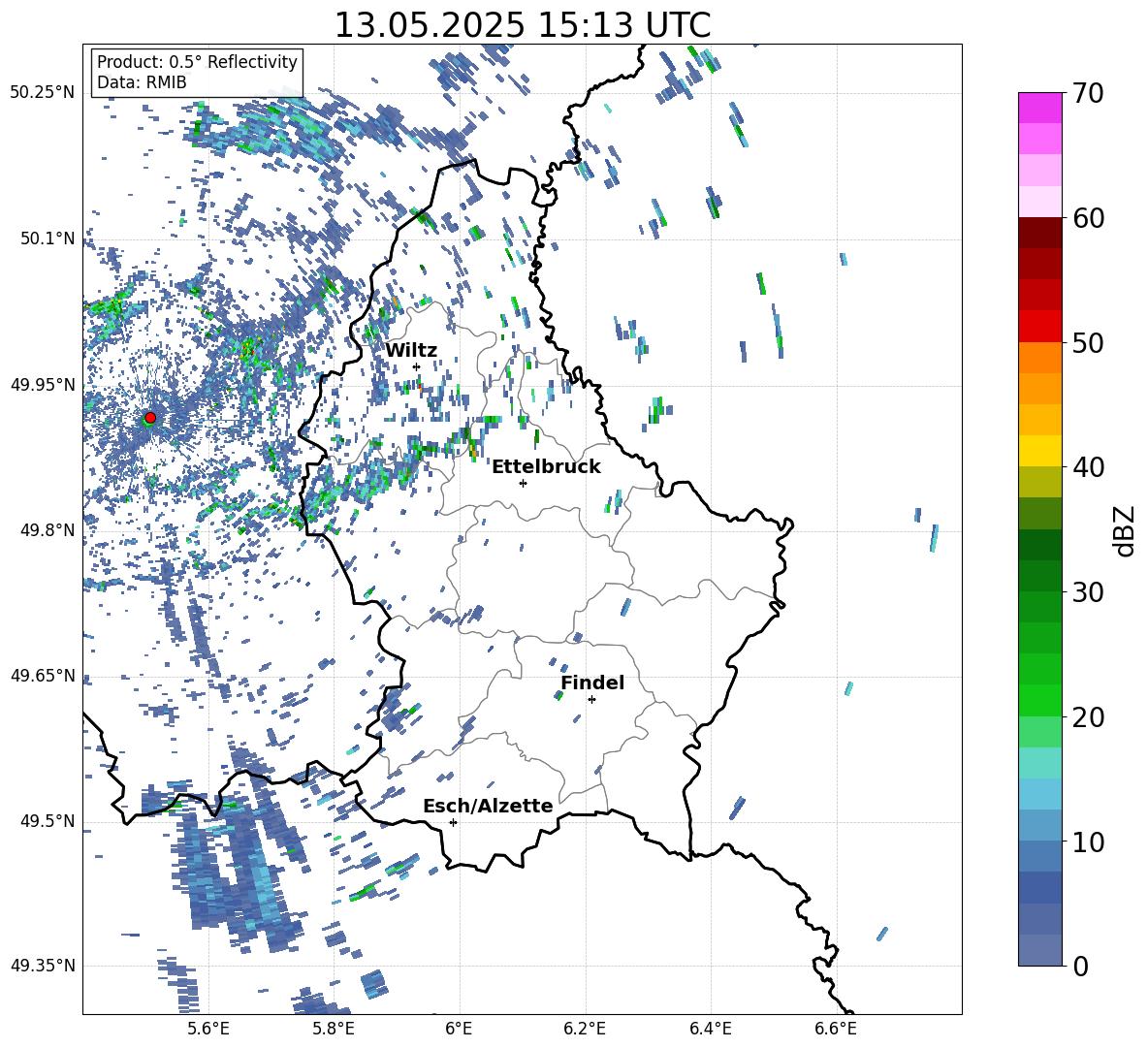Click the 30 tick on the colorbar
1148x1048 pixels.
[x=1088, y=592]
